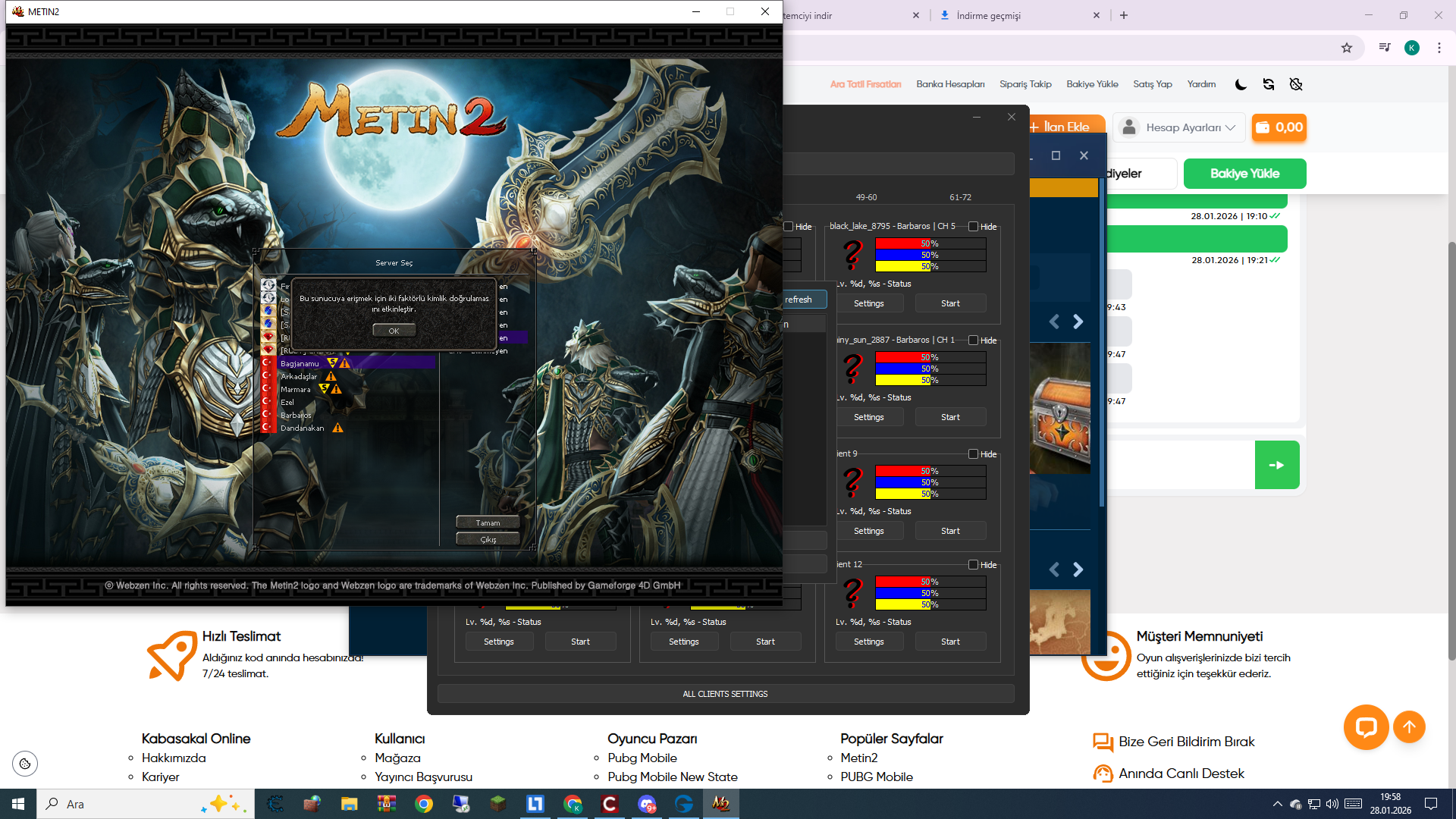Open File Explorer from the taskbar
1456x819 pixels.
point(349,804)
